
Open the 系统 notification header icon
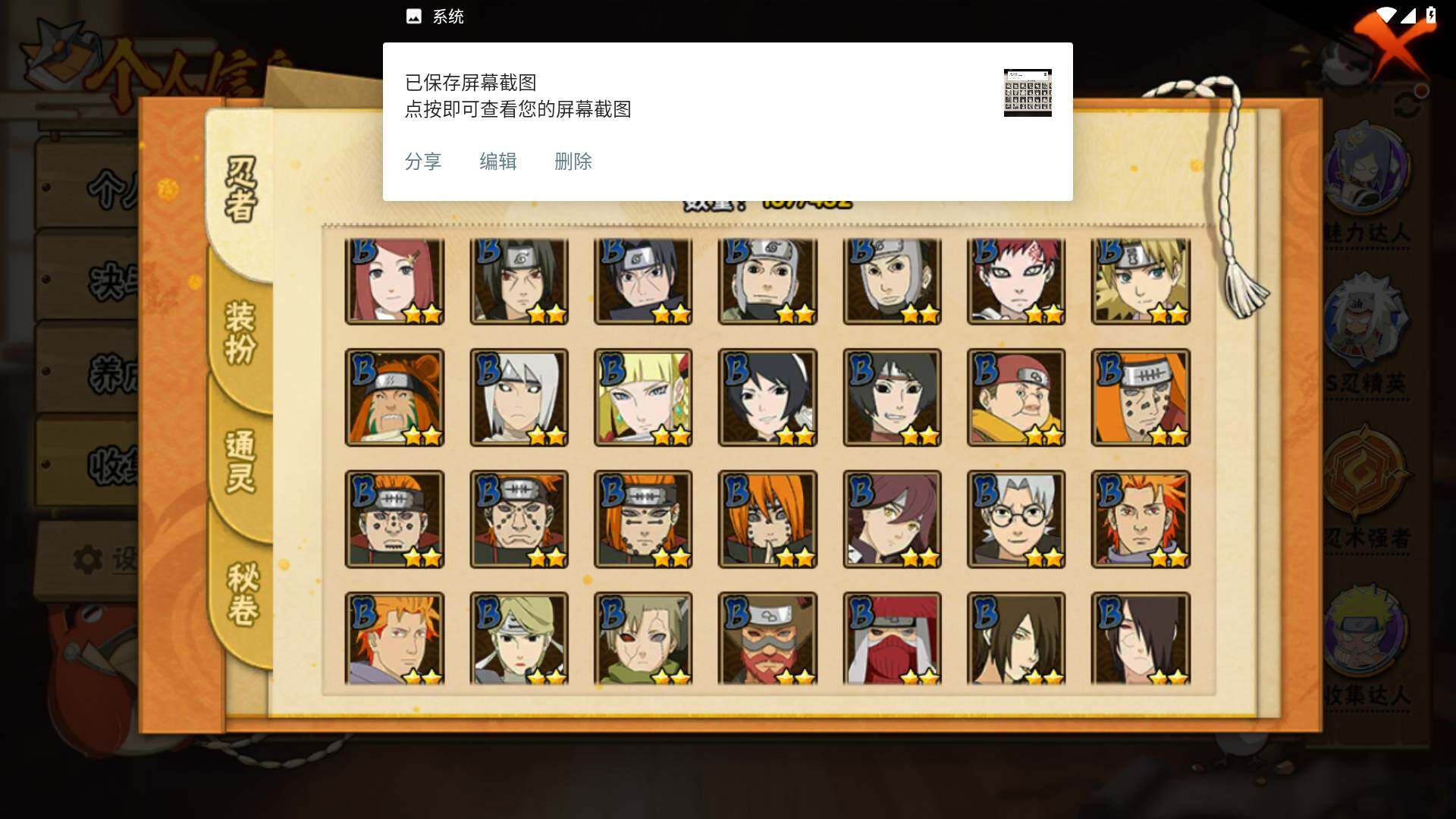pos(413,17)
